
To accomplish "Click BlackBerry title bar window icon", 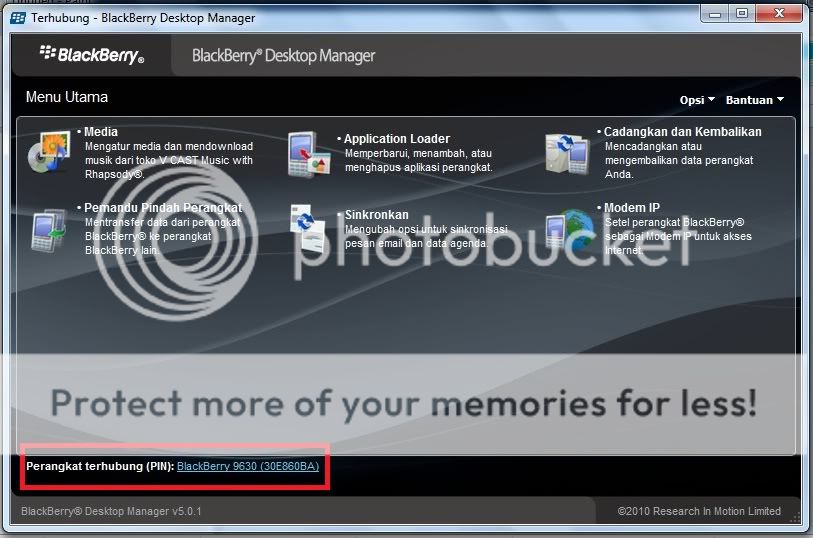I will (18, 18).
